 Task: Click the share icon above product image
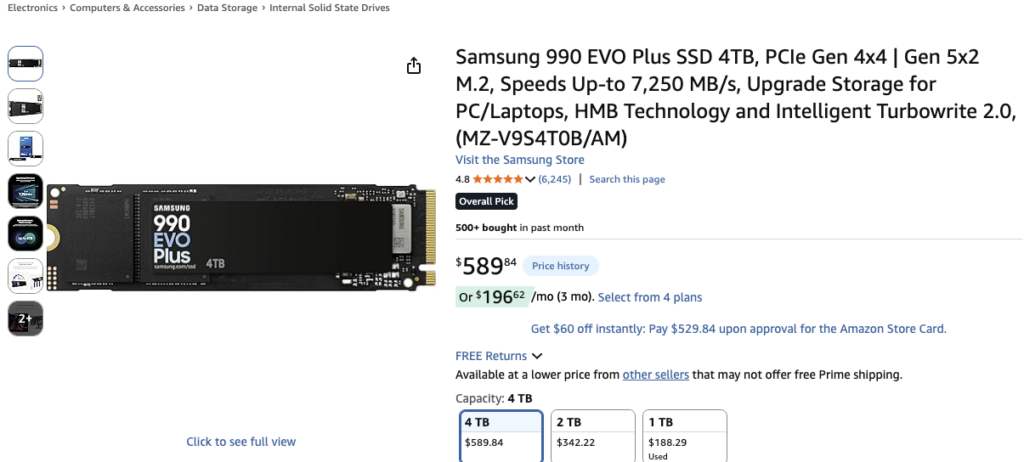click(414, 66)
